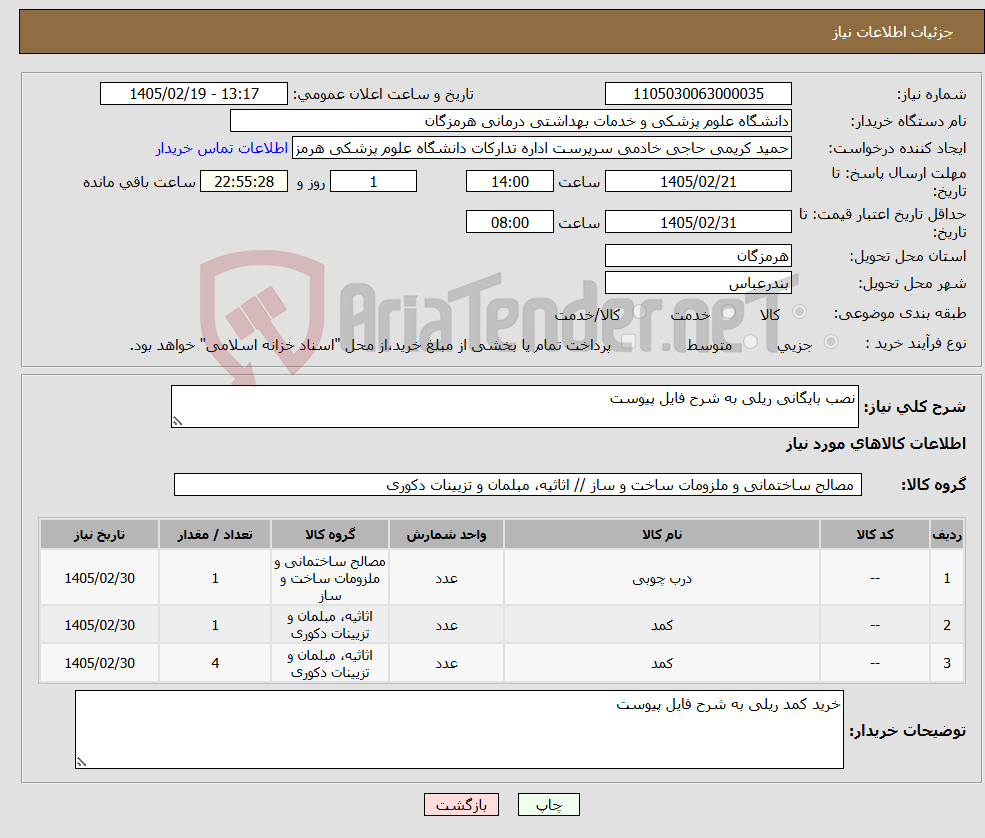Select the کالا/خدمت radio button

tap(640, 312)
